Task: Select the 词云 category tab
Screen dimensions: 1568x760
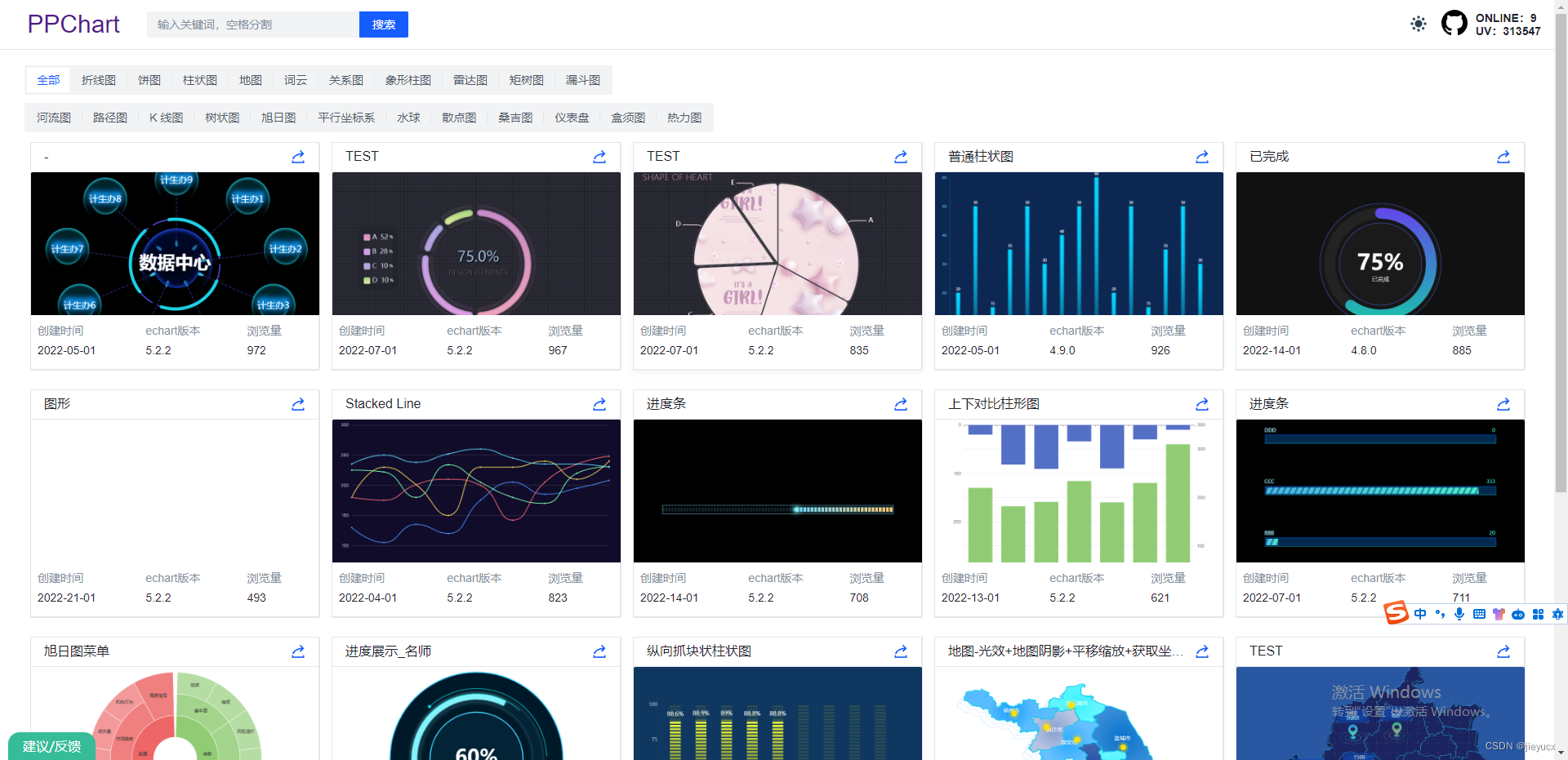Action: pos(296,80)
